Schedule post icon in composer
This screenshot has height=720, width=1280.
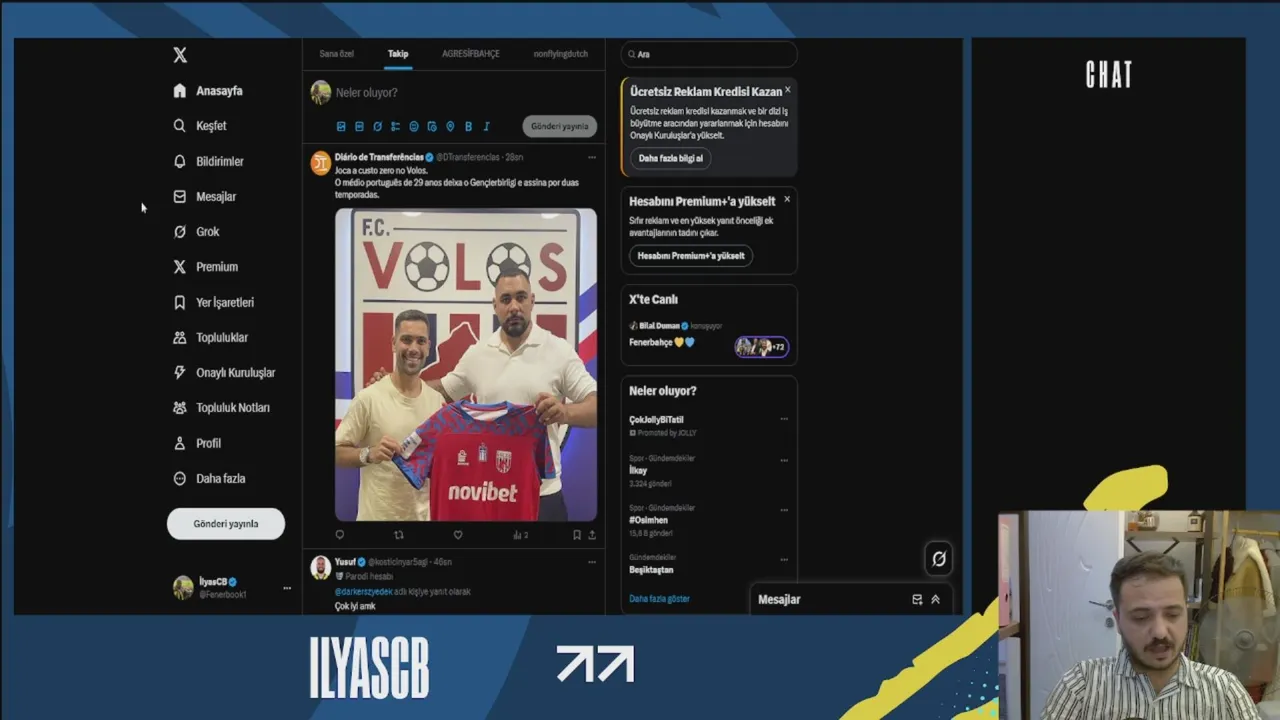432,127
